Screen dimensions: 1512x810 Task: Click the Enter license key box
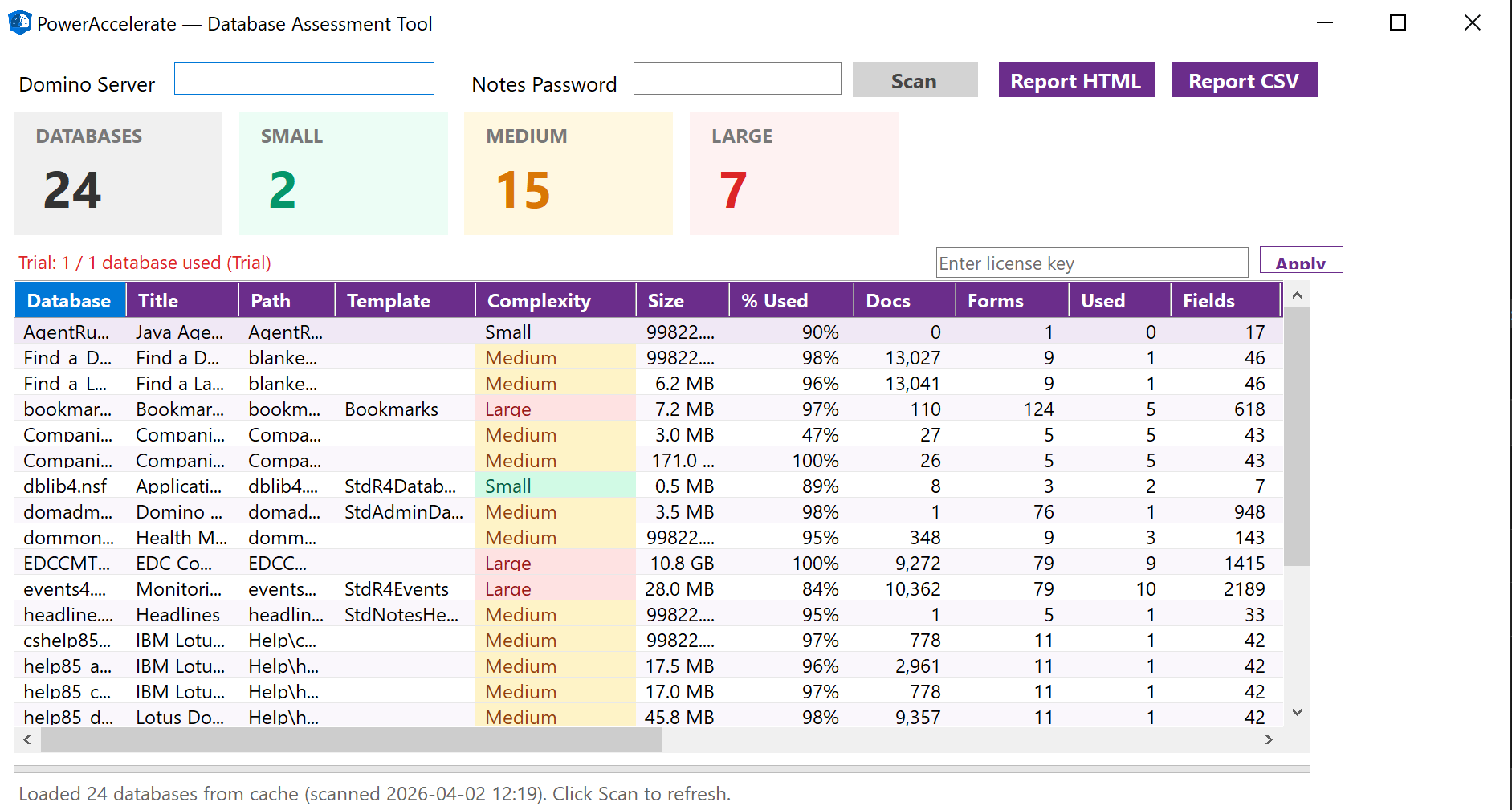point(1092,262)
